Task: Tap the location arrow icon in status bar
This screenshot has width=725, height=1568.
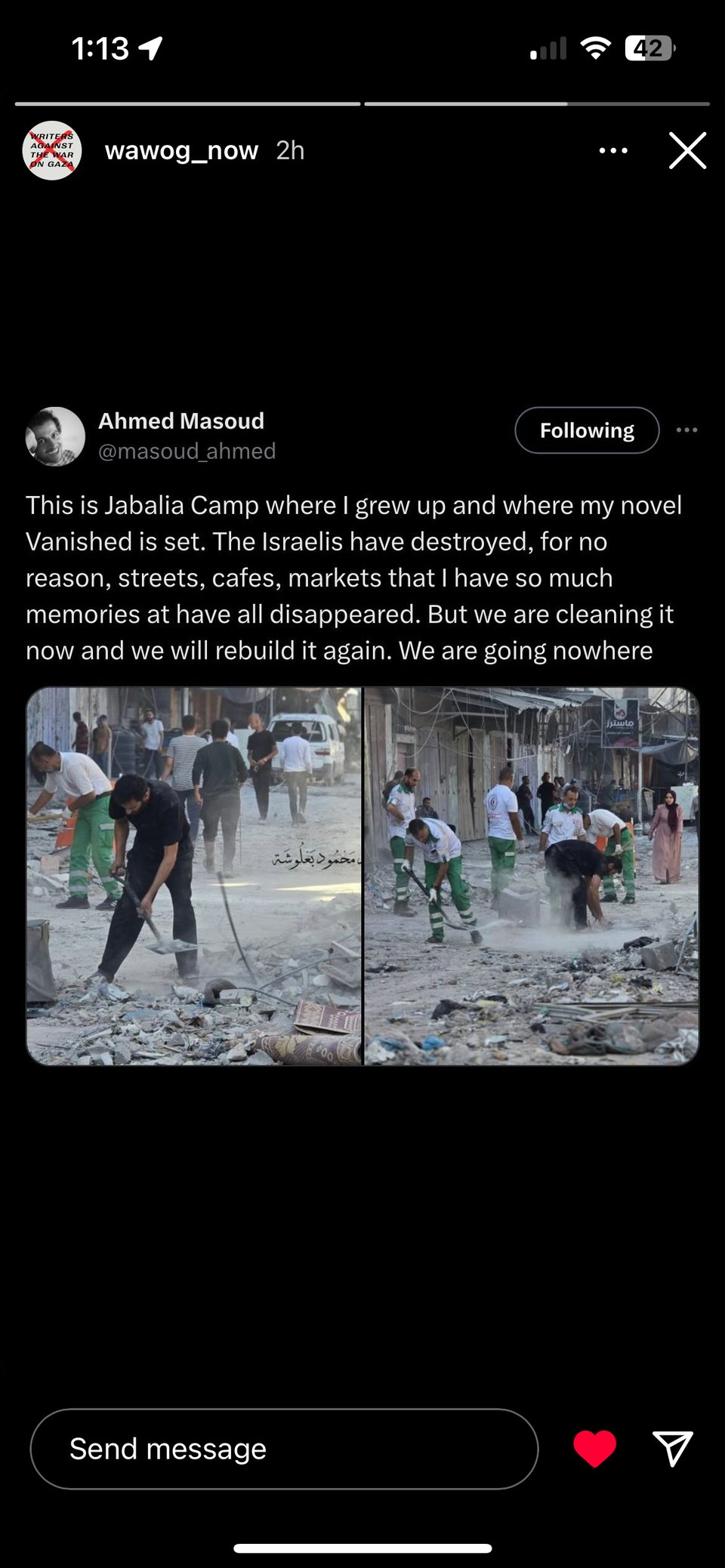Action: (150, 49)
